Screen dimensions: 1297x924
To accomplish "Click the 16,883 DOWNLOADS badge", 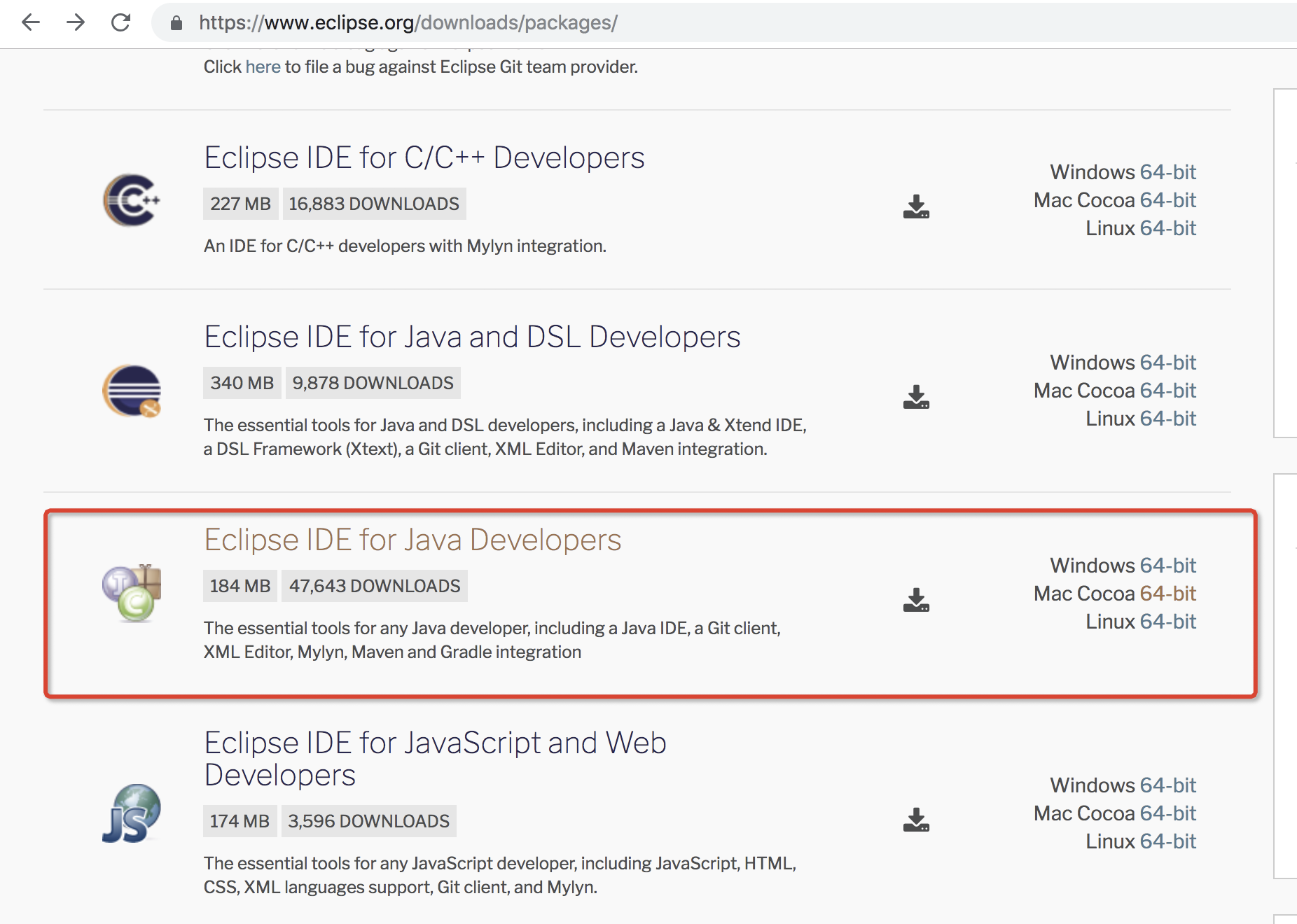I will point(374,204).
